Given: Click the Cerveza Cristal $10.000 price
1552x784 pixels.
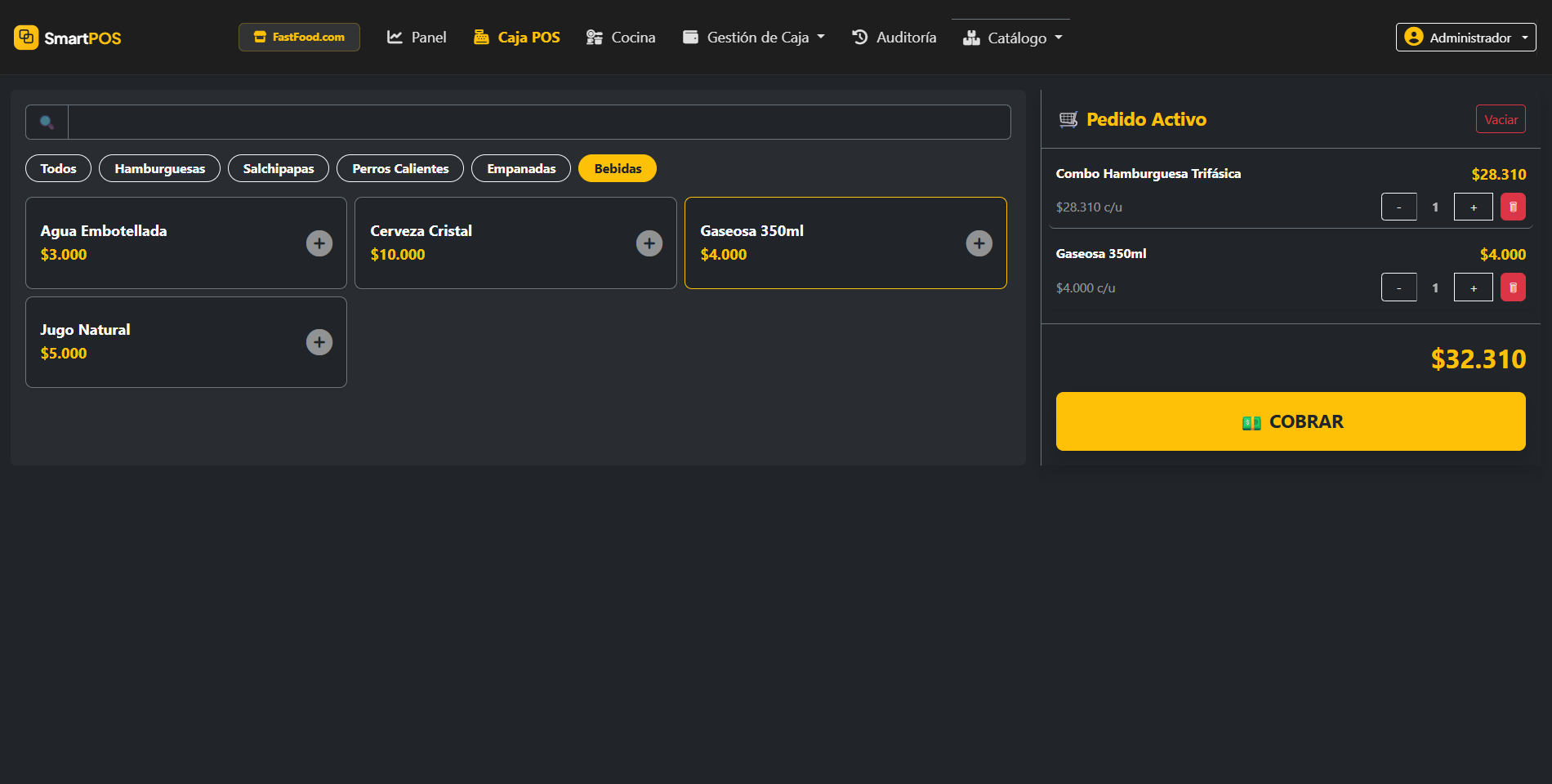Looking at the screenshot, I should (x=398, y=255).
